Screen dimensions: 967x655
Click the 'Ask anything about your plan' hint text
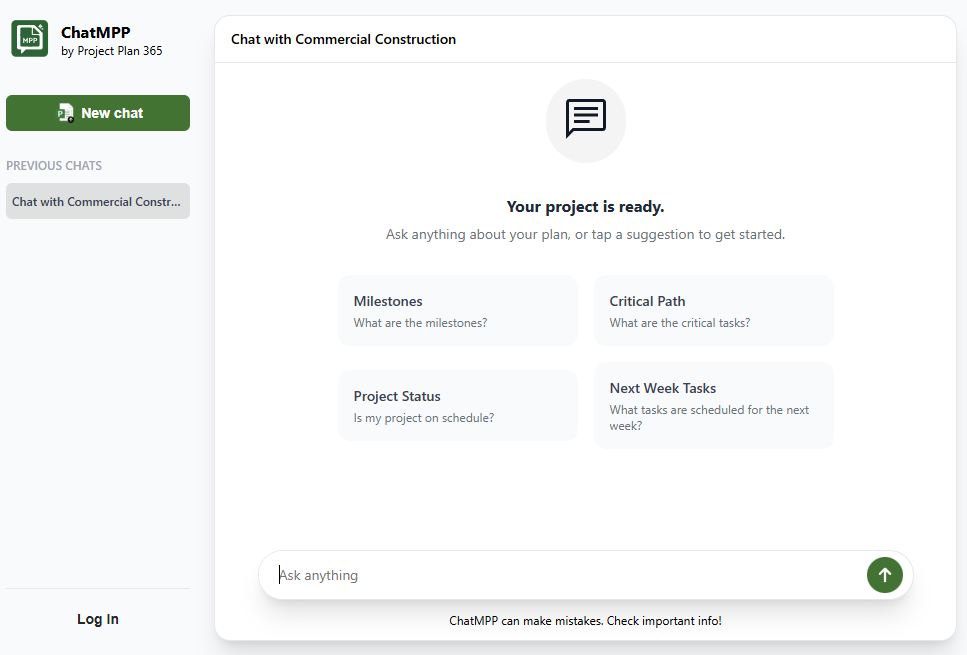pyautogui.click(x=585, y=235)
